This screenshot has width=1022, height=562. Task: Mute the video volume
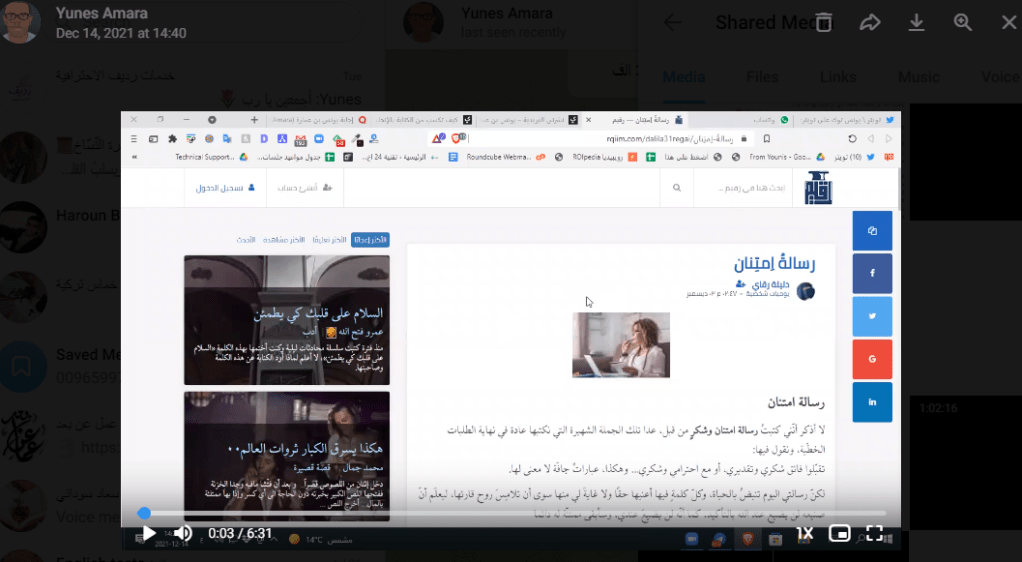(x=183, y=534)
